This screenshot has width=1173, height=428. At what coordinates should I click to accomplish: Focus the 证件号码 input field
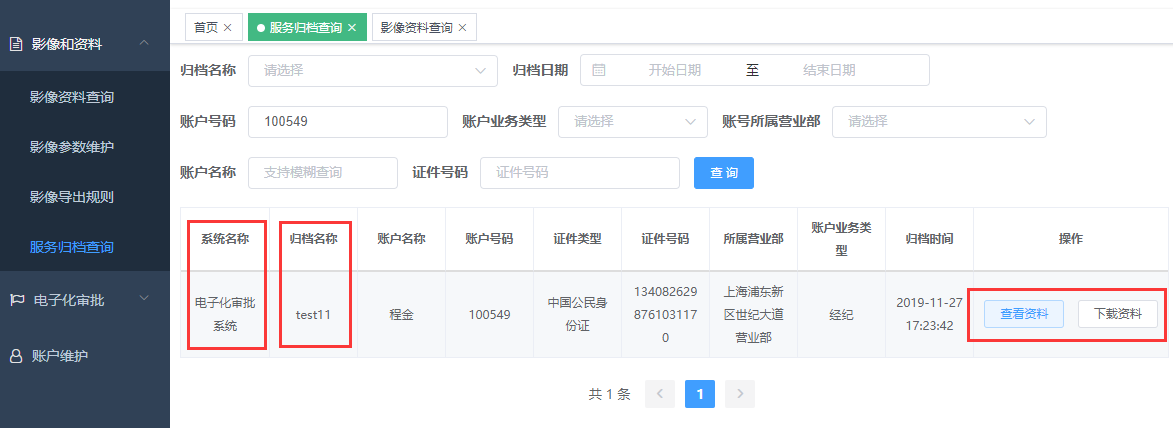(580, 173)
